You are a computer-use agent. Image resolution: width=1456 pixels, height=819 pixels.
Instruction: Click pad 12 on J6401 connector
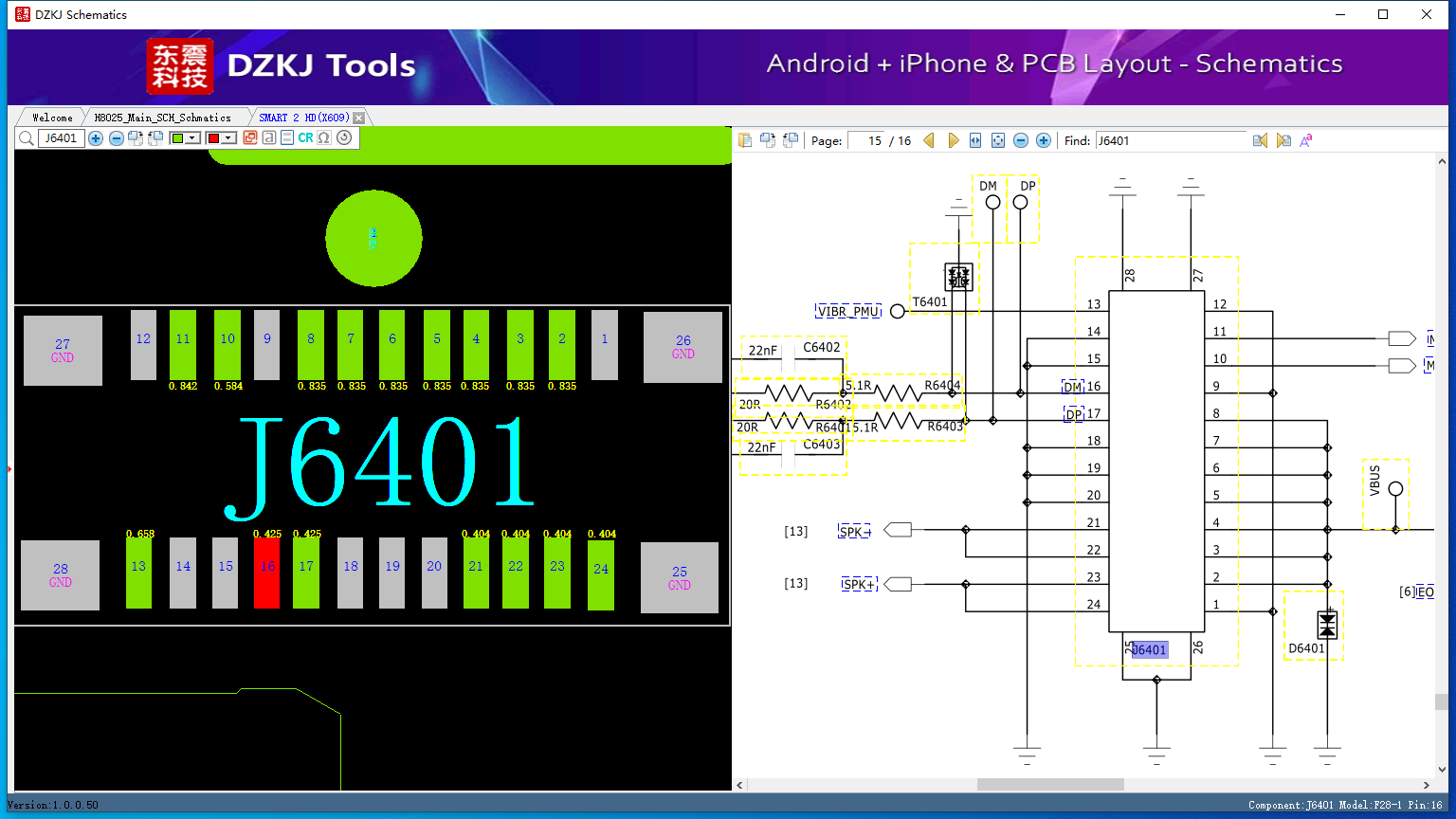[x=143, y=345]
